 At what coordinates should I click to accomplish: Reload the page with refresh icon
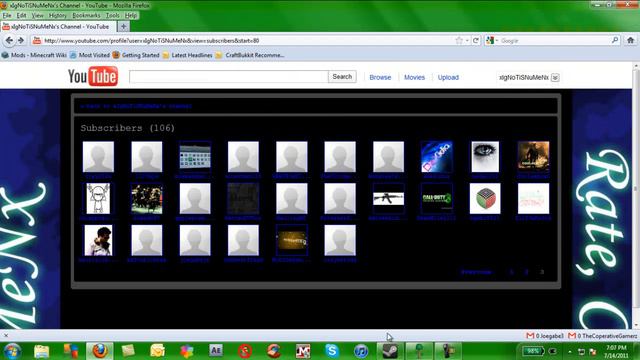(x=476, y=40)
